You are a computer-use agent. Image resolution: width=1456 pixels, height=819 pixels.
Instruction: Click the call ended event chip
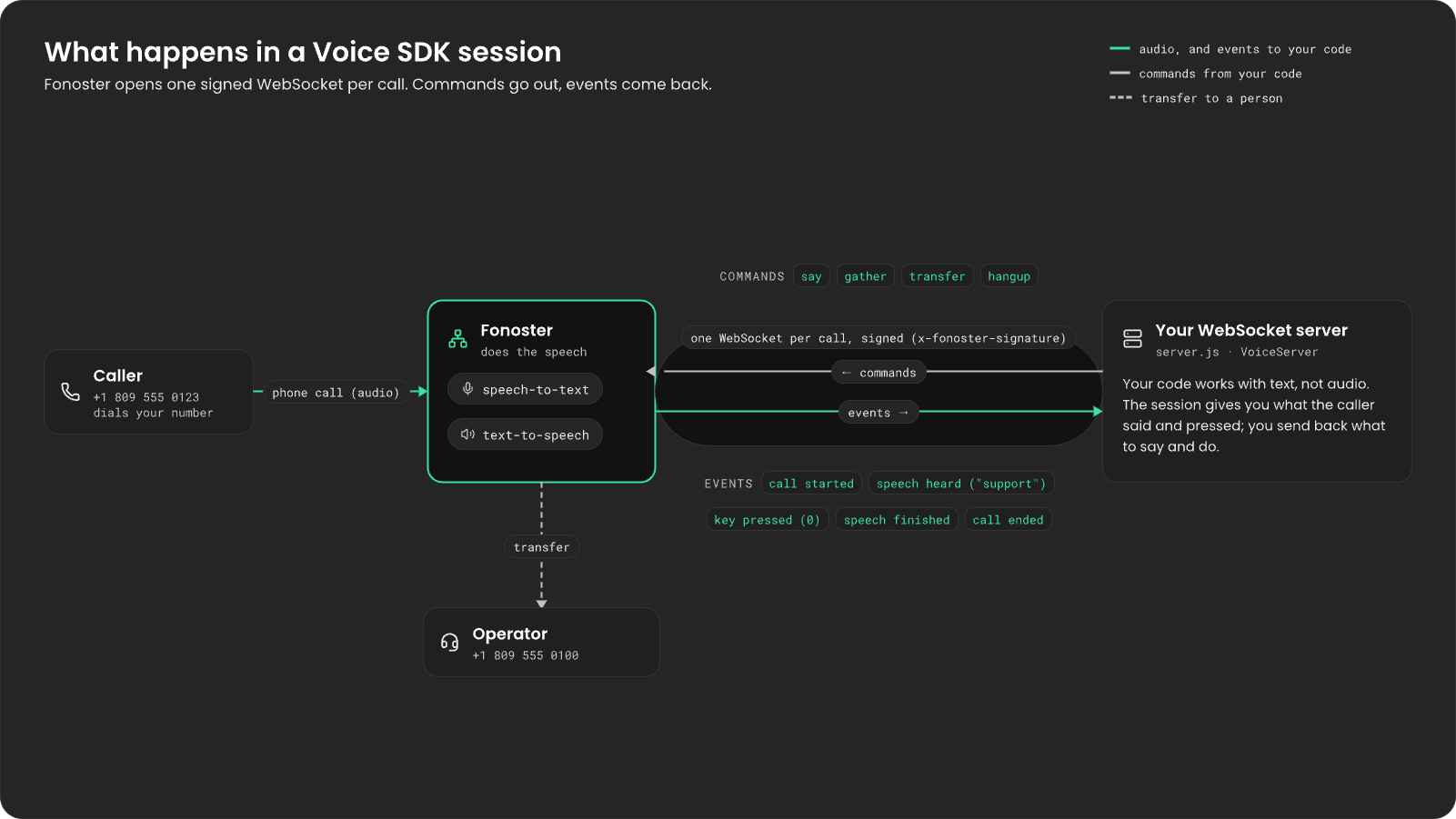(x=1008, y=520)
